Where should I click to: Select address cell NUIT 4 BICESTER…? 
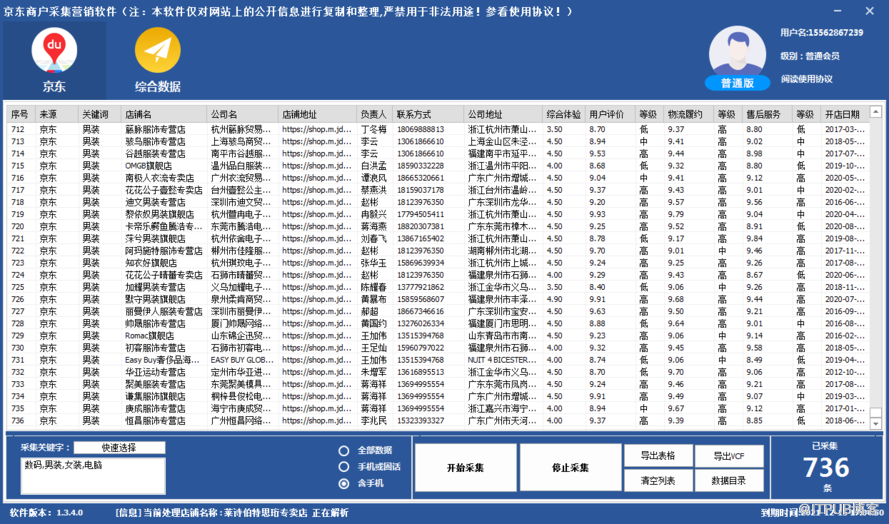(x=502, y=360)
